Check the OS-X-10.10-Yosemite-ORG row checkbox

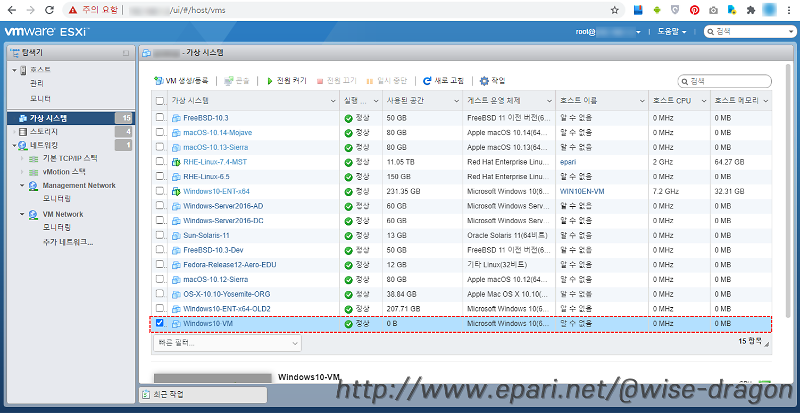tap(160, 294)
